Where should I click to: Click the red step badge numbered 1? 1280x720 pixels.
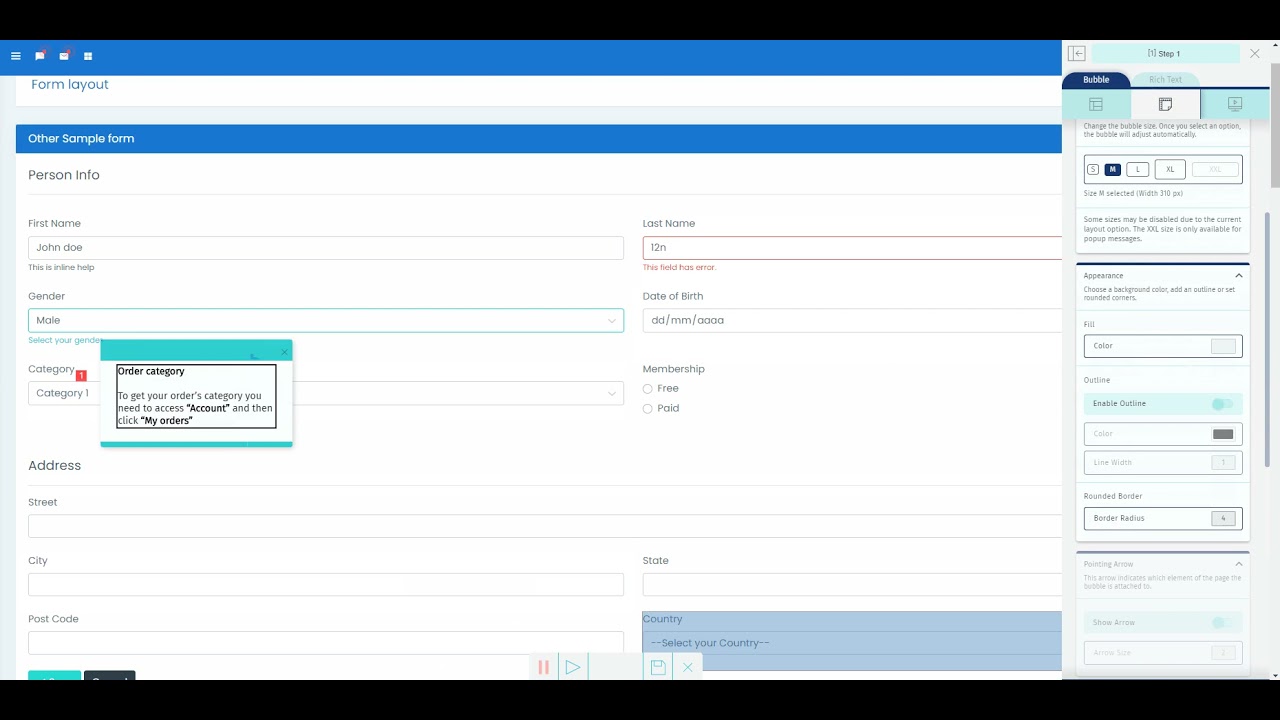[81, 376]
